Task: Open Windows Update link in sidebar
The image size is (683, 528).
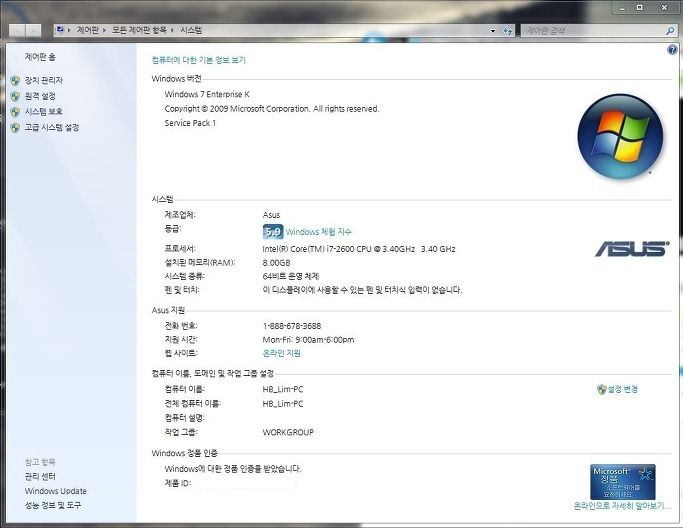Action: (x=56, y=491)
